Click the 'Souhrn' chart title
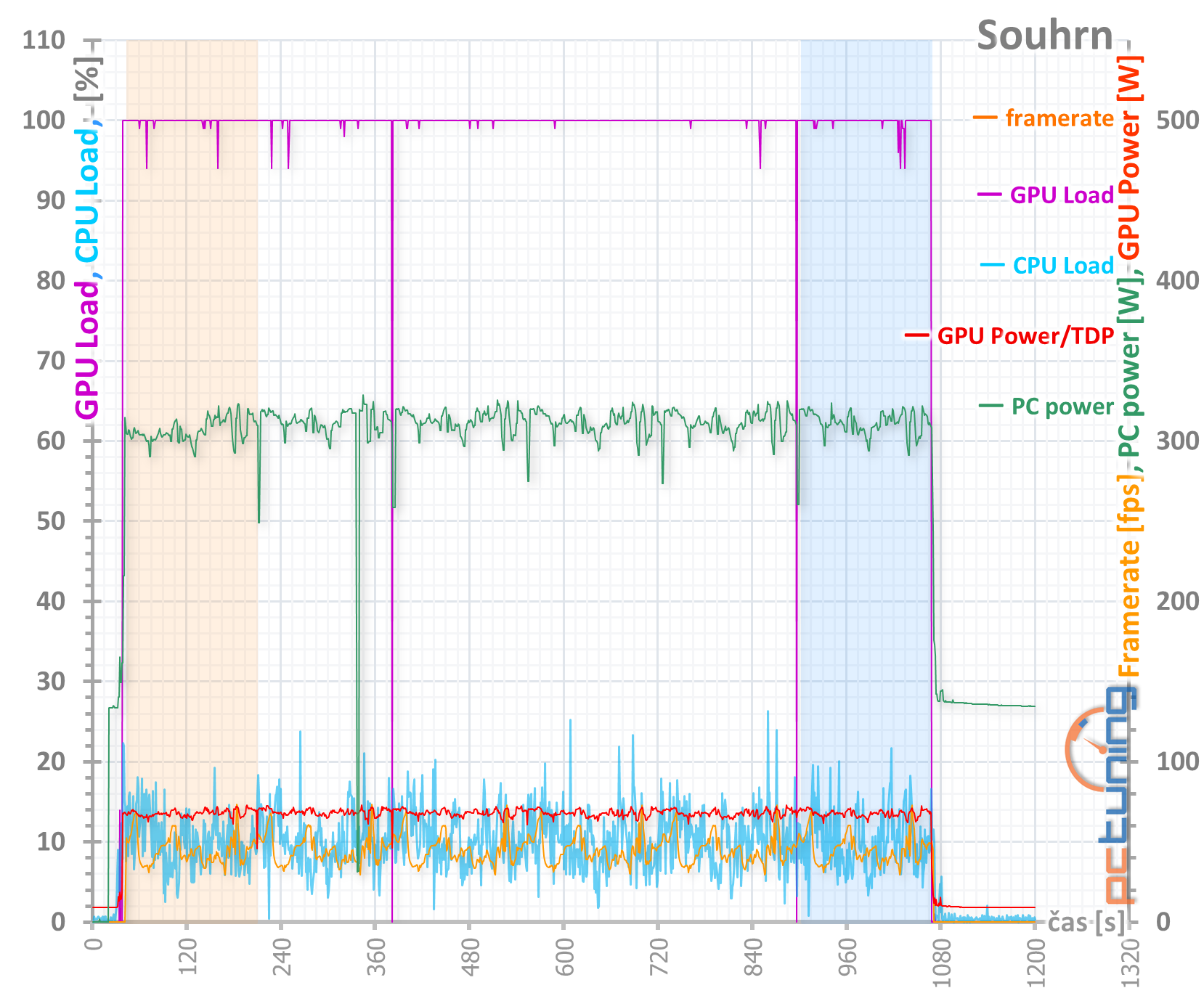The image size is (1204, 988). click(x=1044, y=36)
